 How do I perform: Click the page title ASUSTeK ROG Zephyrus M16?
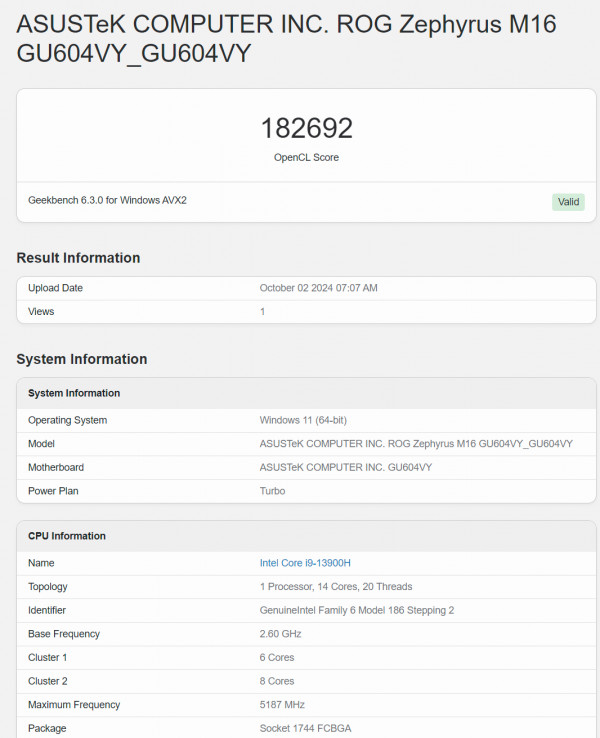click(286, 38)
